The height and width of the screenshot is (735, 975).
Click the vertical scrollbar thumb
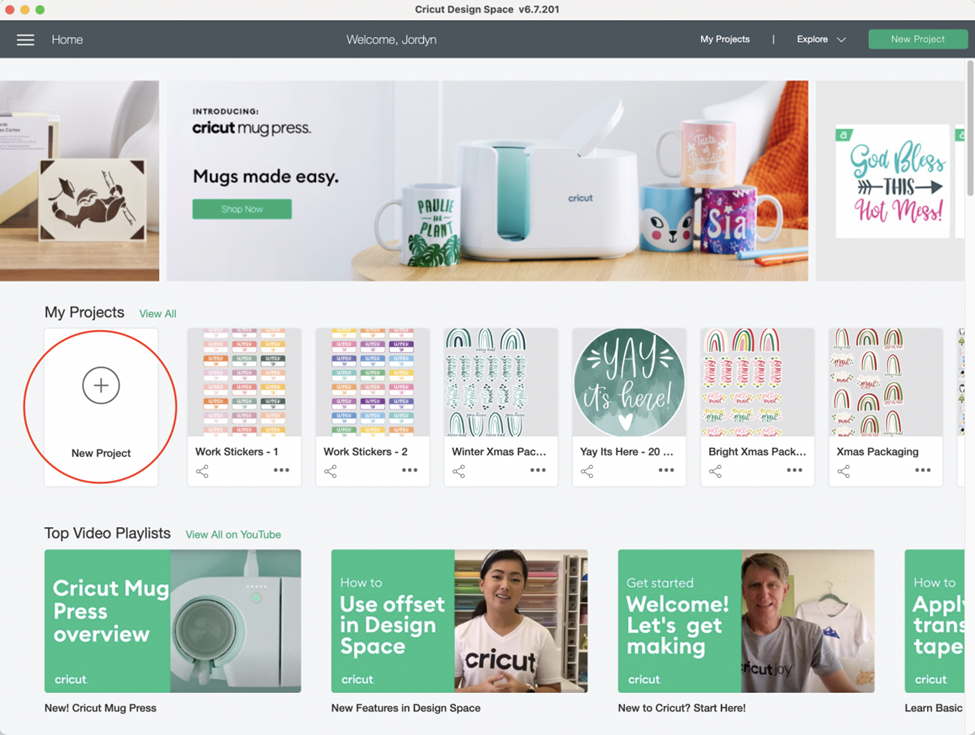tap(971, 127)
